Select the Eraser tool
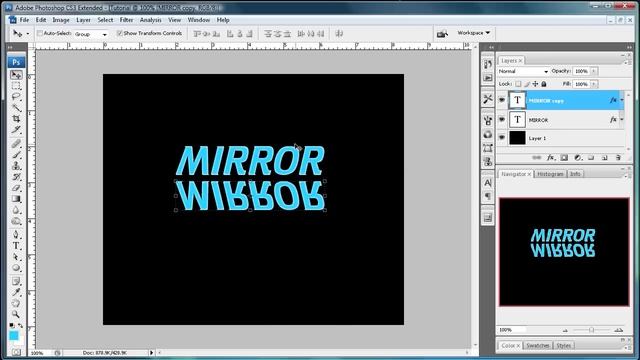Screen dimensions: 640x360 [x=16, y=188]
